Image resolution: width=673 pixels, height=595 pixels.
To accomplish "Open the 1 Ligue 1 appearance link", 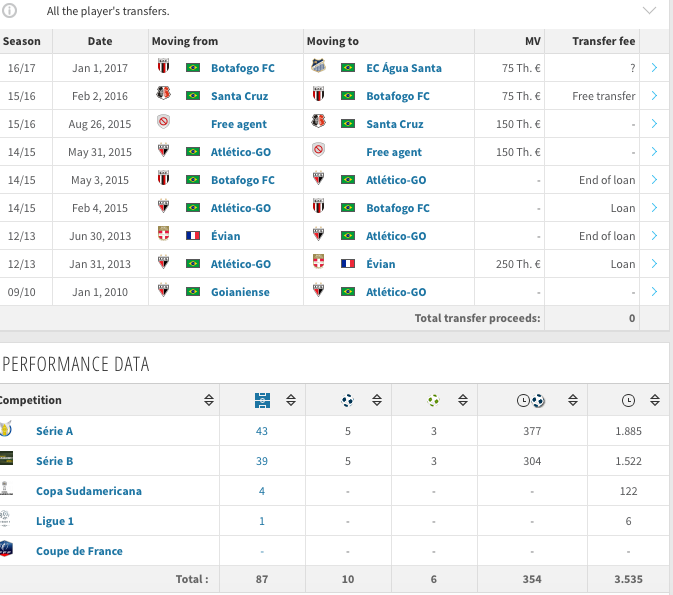I will pyautogui.click(x=262, y=521).
